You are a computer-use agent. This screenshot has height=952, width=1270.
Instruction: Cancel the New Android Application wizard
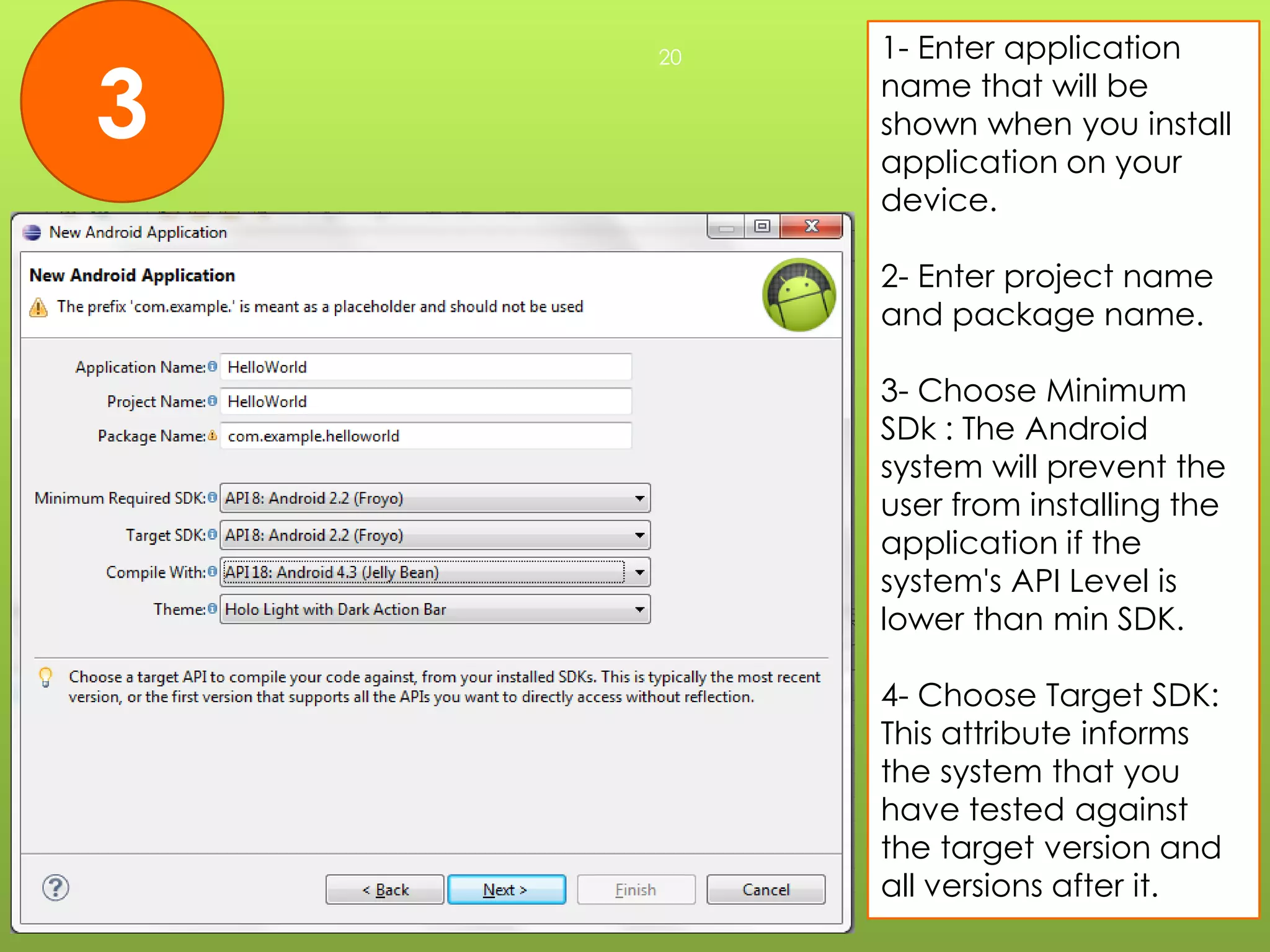[x=766, y=889]
